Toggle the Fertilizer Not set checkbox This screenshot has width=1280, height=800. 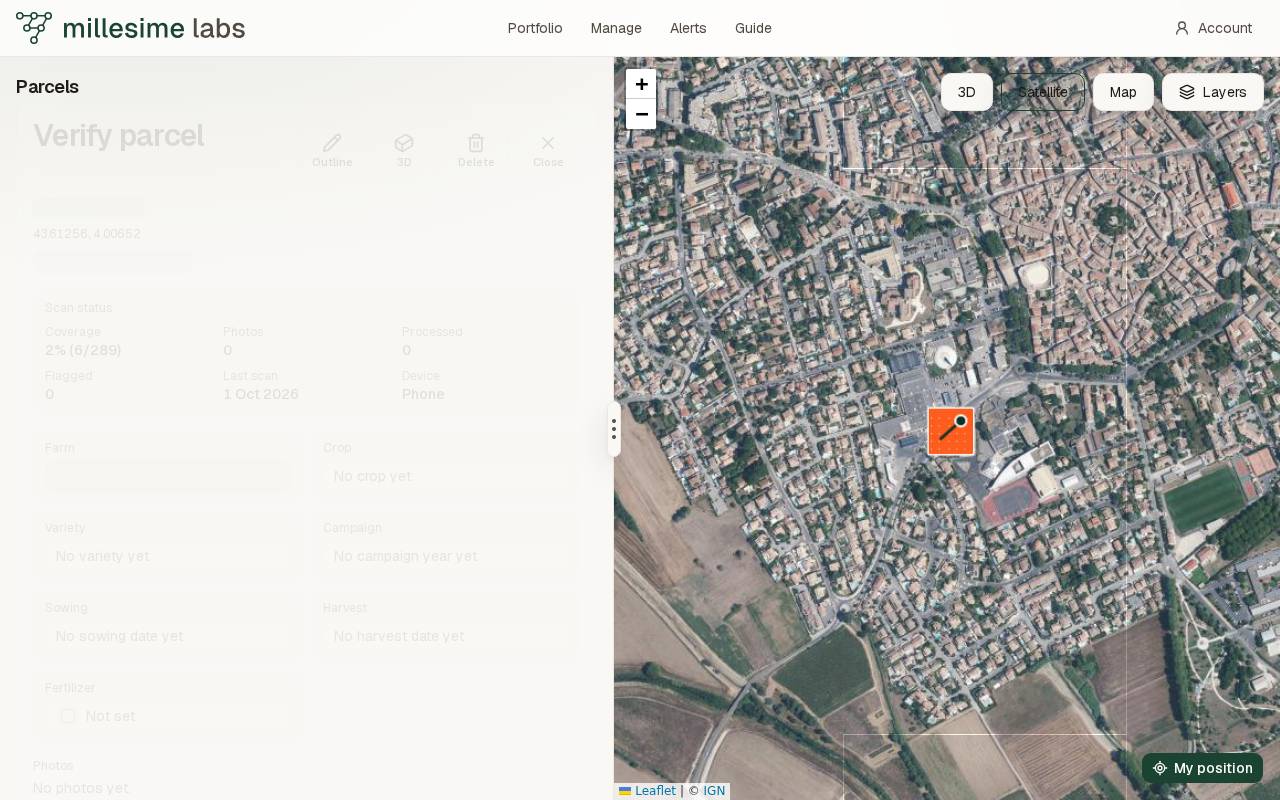tap(68, 716)
